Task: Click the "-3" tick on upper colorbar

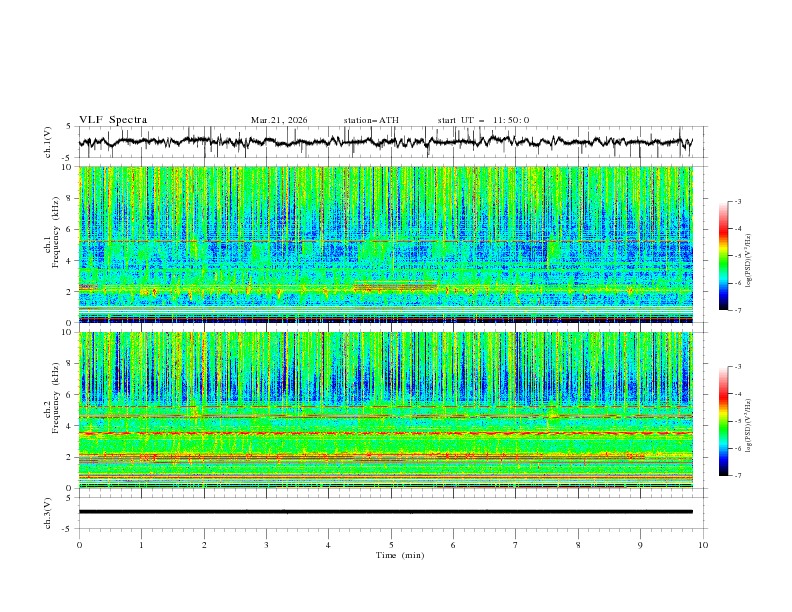Action: click(737, 201)
